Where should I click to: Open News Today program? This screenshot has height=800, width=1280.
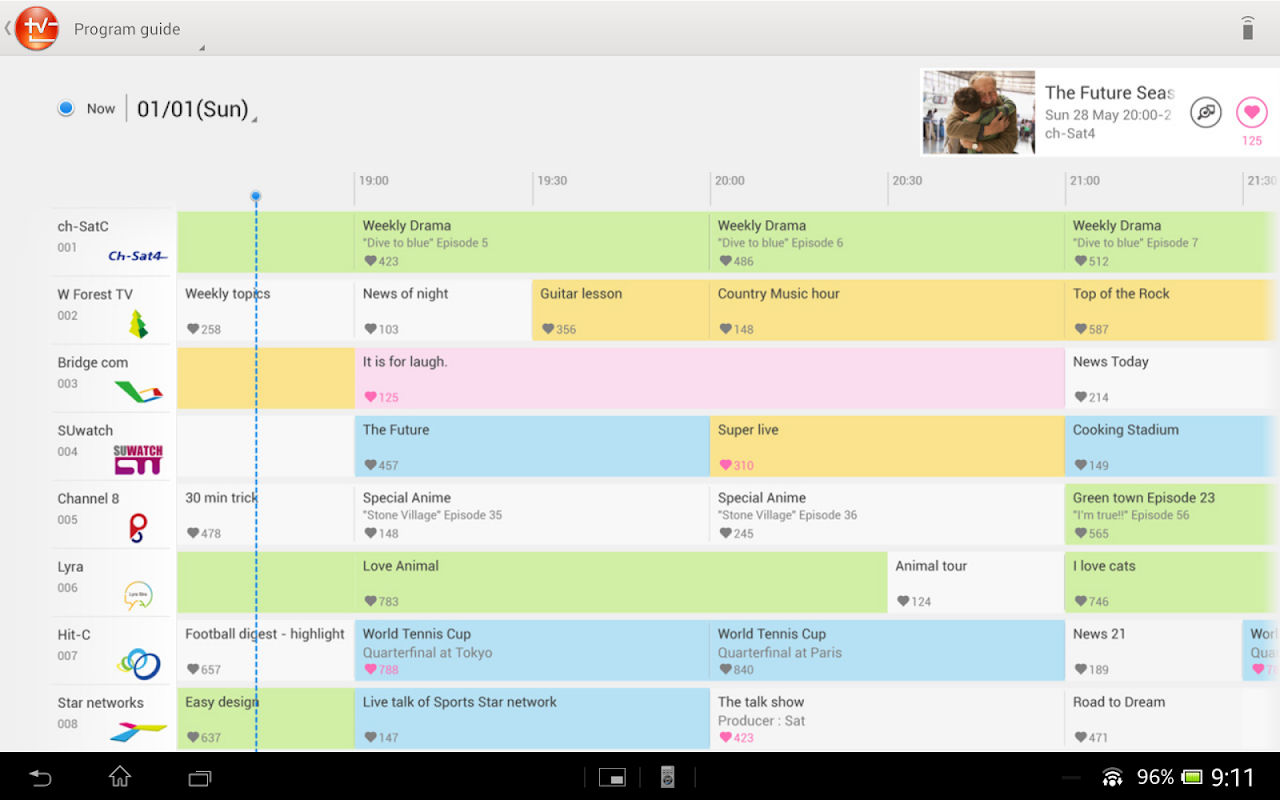[x=1172, y=378]
